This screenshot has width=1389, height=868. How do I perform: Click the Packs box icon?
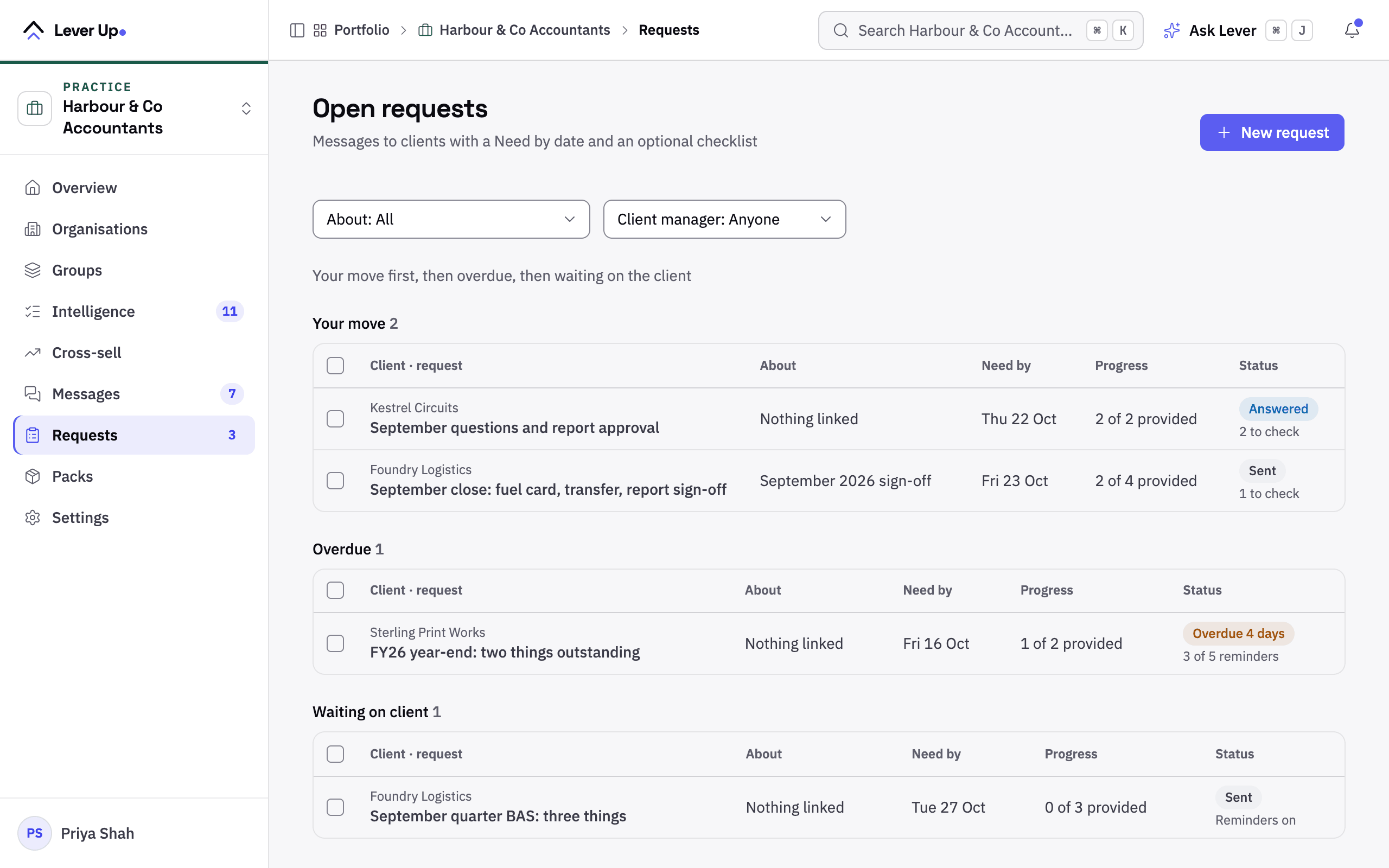click(x=33, y=476)
